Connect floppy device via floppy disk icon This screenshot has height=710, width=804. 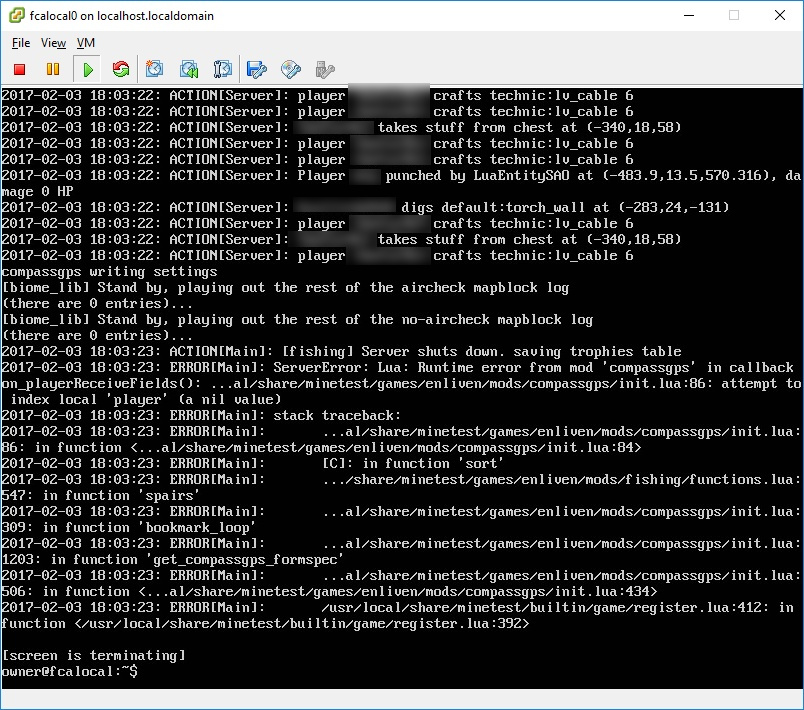(x=257, y=69)
